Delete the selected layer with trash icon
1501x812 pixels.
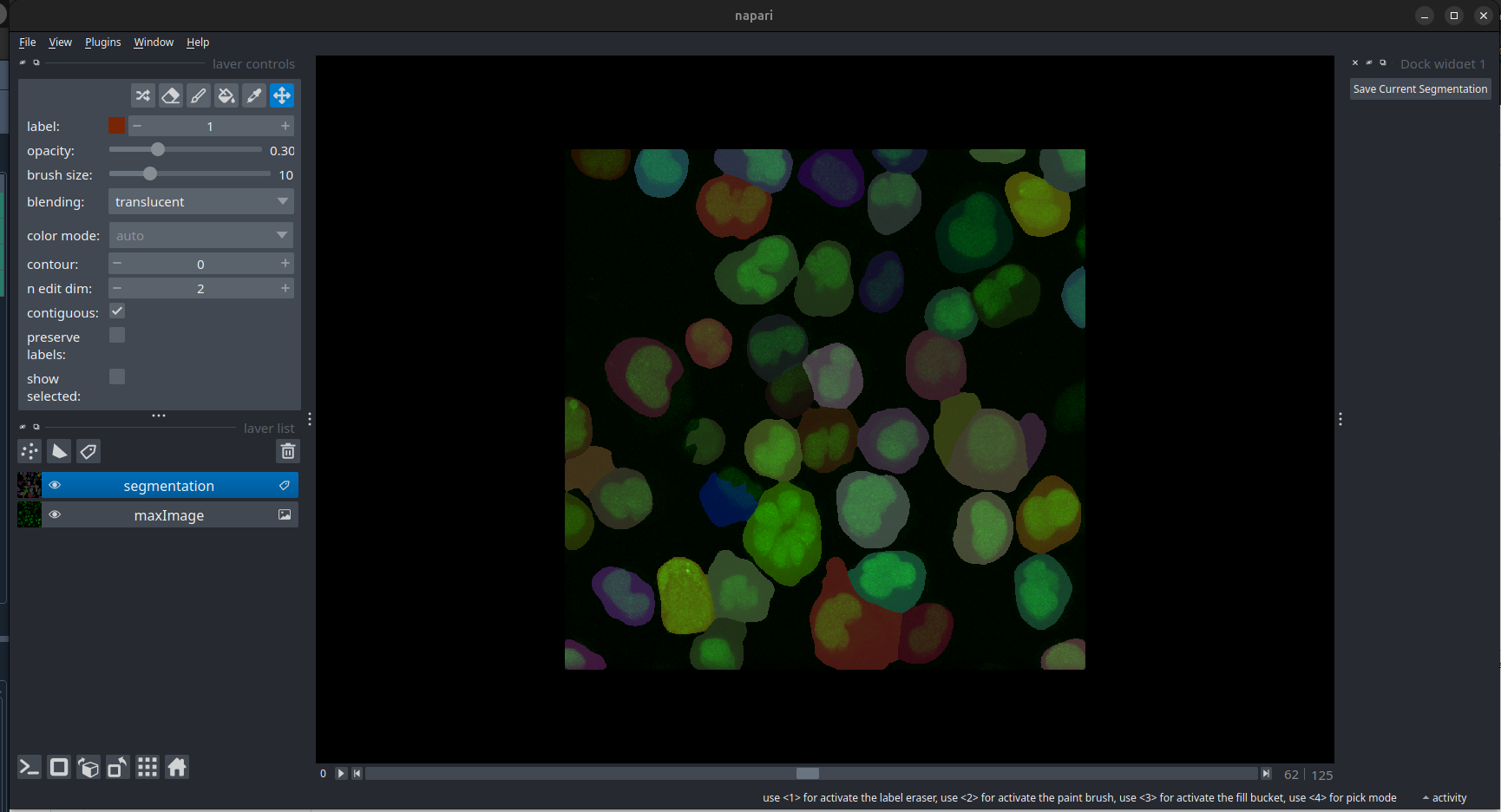pos(288,451)
